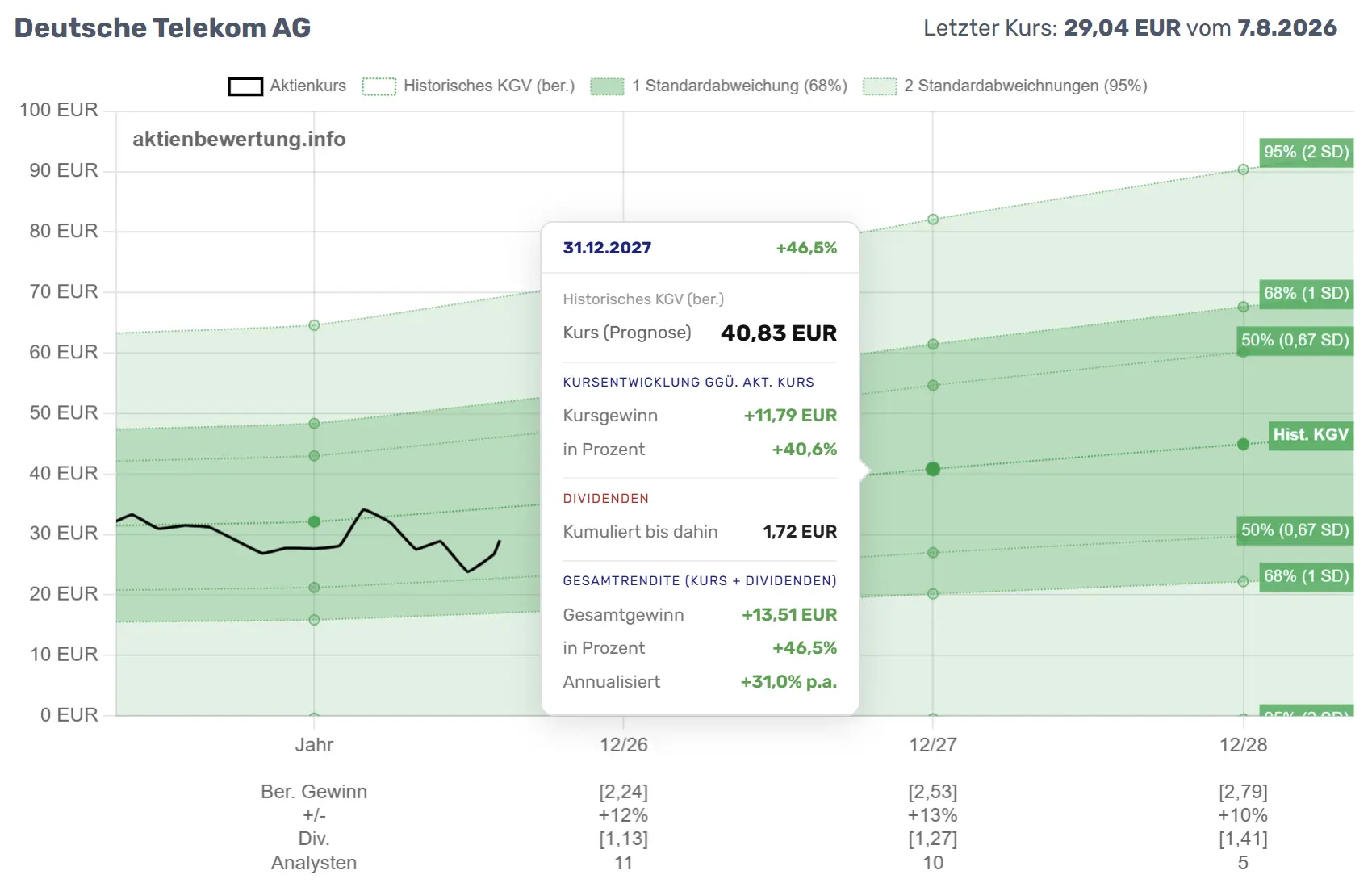This screenshot has width=1372, height=883.
Task: Click the Deutsche Telekom AG title
Action: pyautogui.click(x=162, y=27)
